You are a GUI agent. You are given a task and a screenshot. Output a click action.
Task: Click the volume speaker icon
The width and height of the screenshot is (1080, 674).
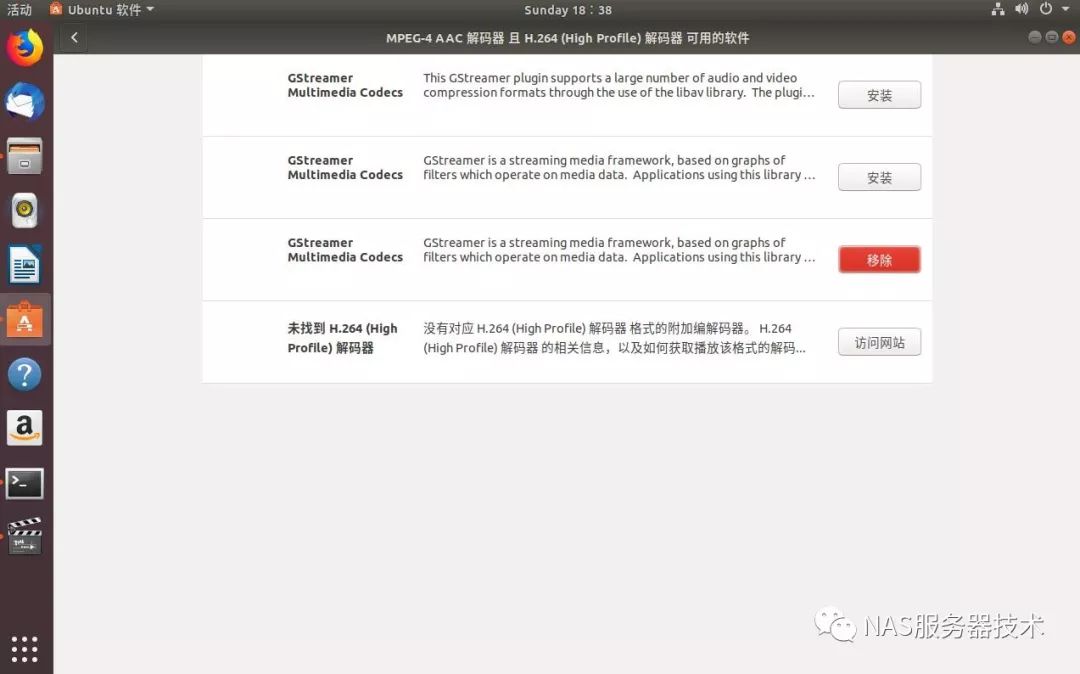(1021, 10)
